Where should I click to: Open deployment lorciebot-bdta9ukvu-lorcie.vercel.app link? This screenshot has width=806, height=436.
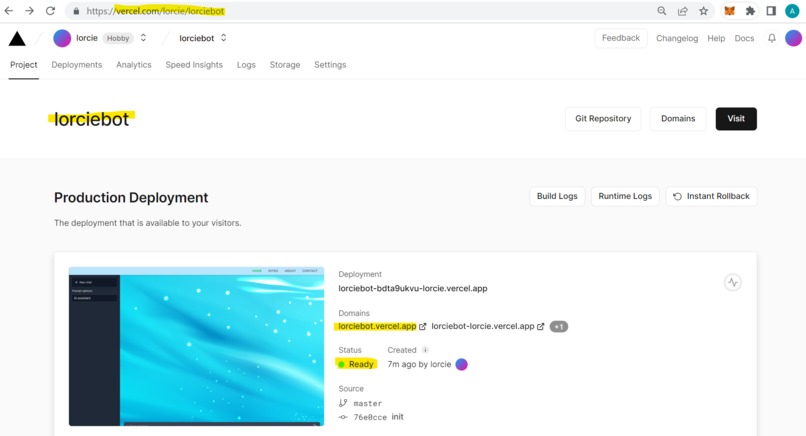pyautogui.click(x=413, y=288)
